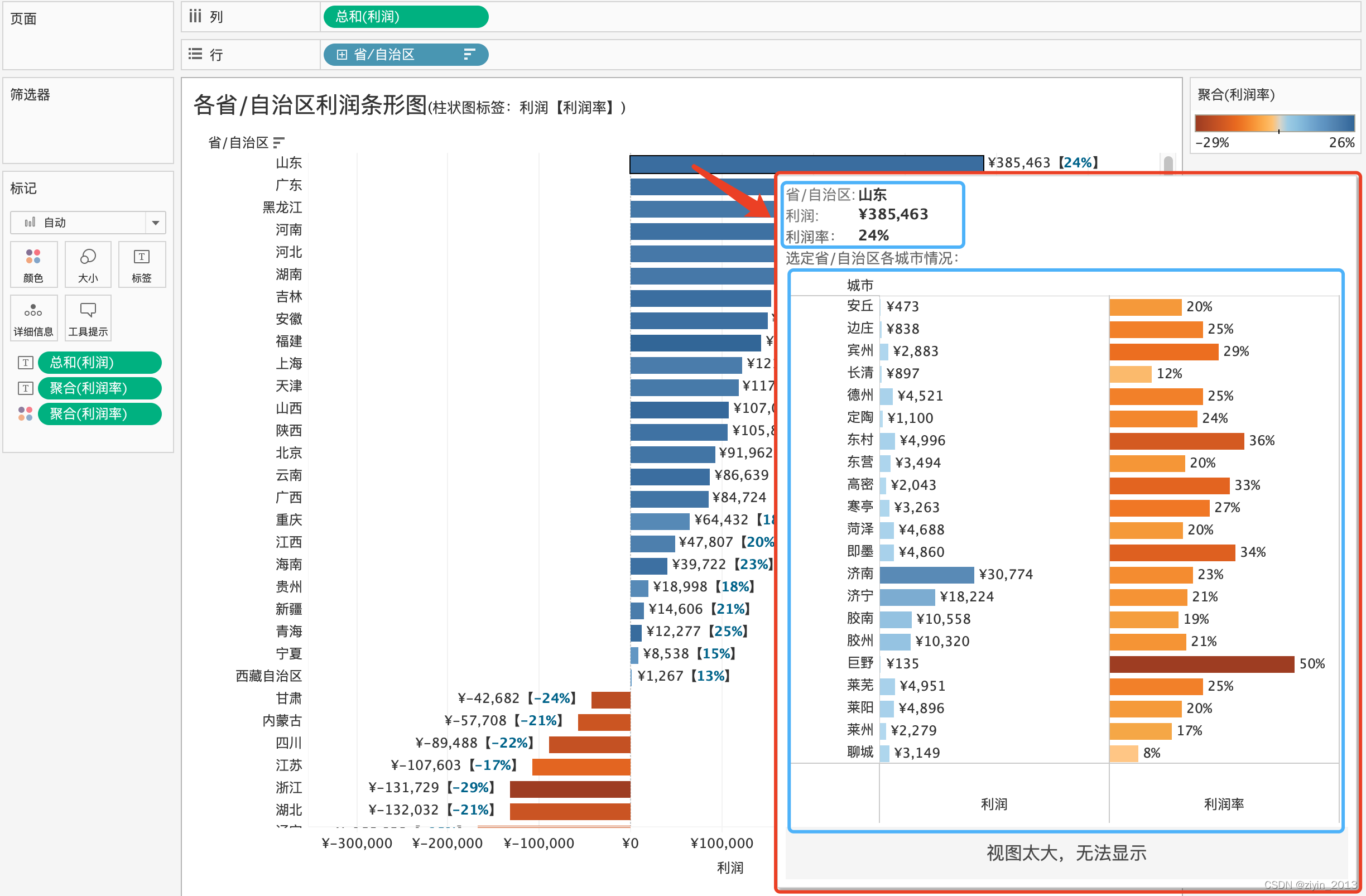
Task: Click the 城市 column header in tooltip
Action: [x=860, y=285]
